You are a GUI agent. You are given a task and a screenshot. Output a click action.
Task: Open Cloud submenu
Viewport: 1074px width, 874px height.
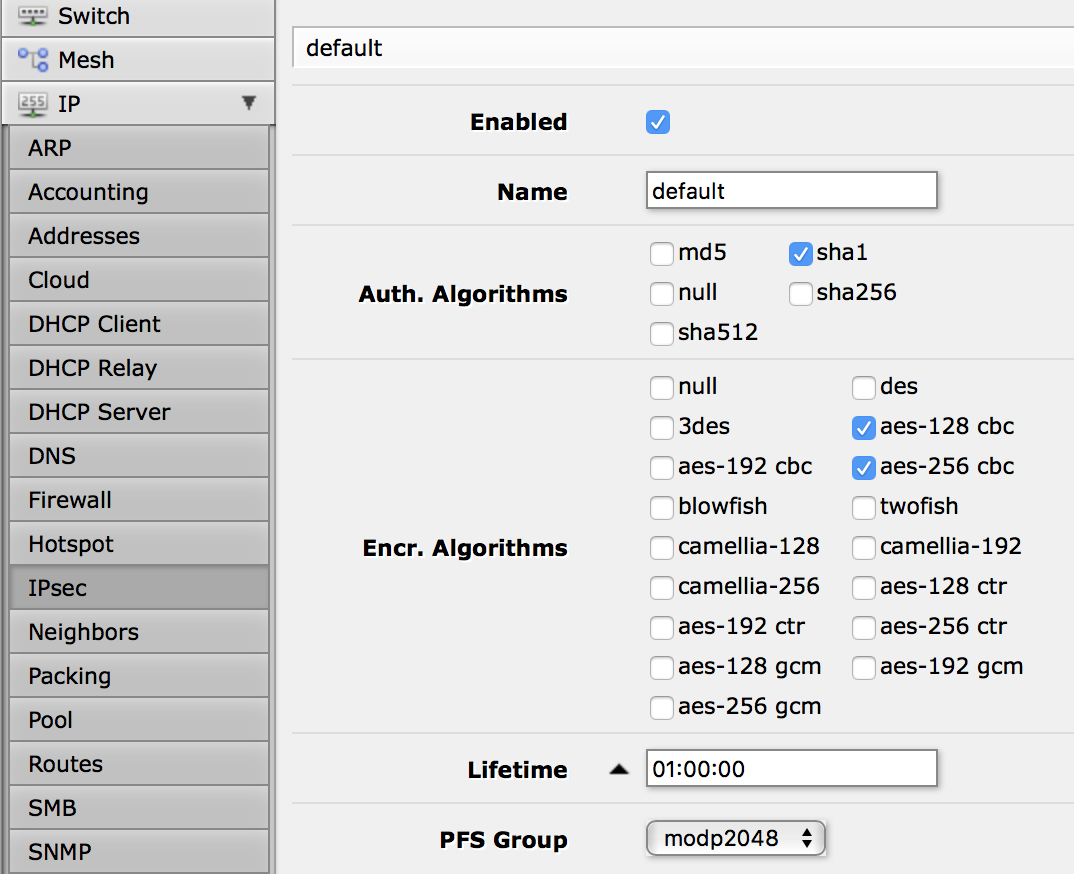pos(139,279)
